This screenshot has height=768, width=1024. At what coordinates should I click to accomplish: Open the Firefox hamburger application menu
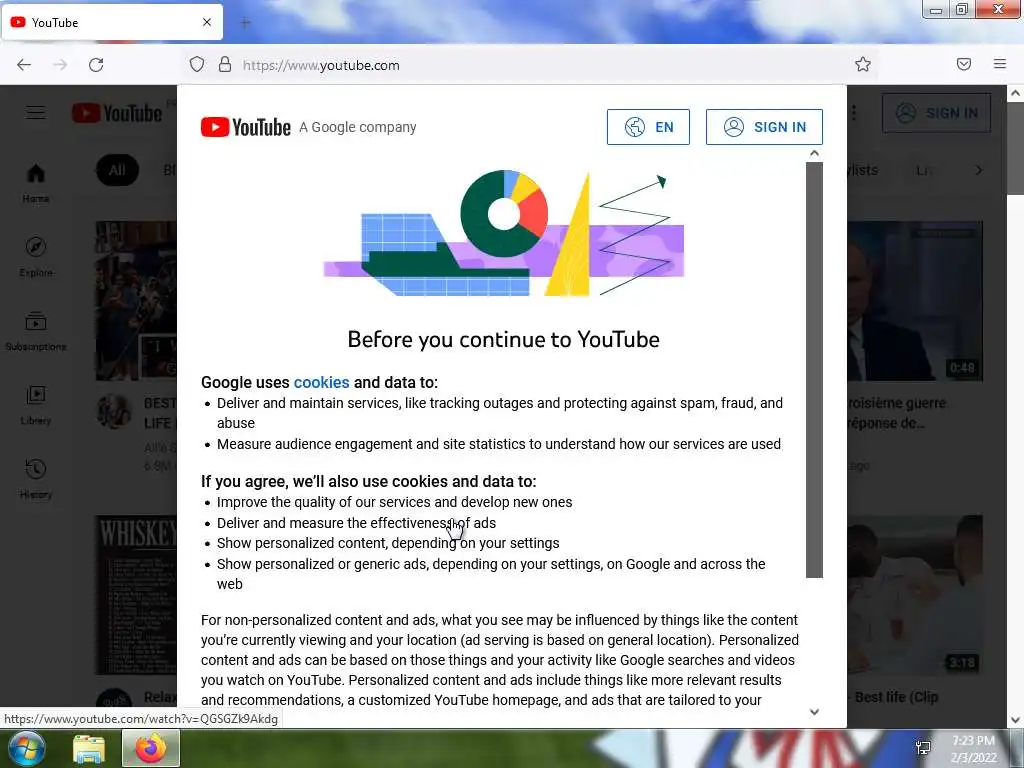pyautogui.click(x=1000, y=64)
